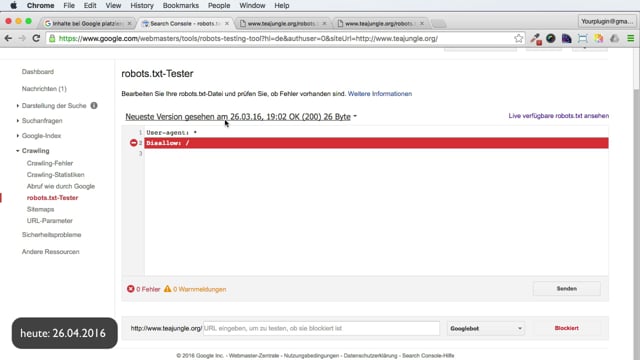The width and height of the screenshot is (640, 360).
Task: Open the View menu
Action: [x=113, y=5]
